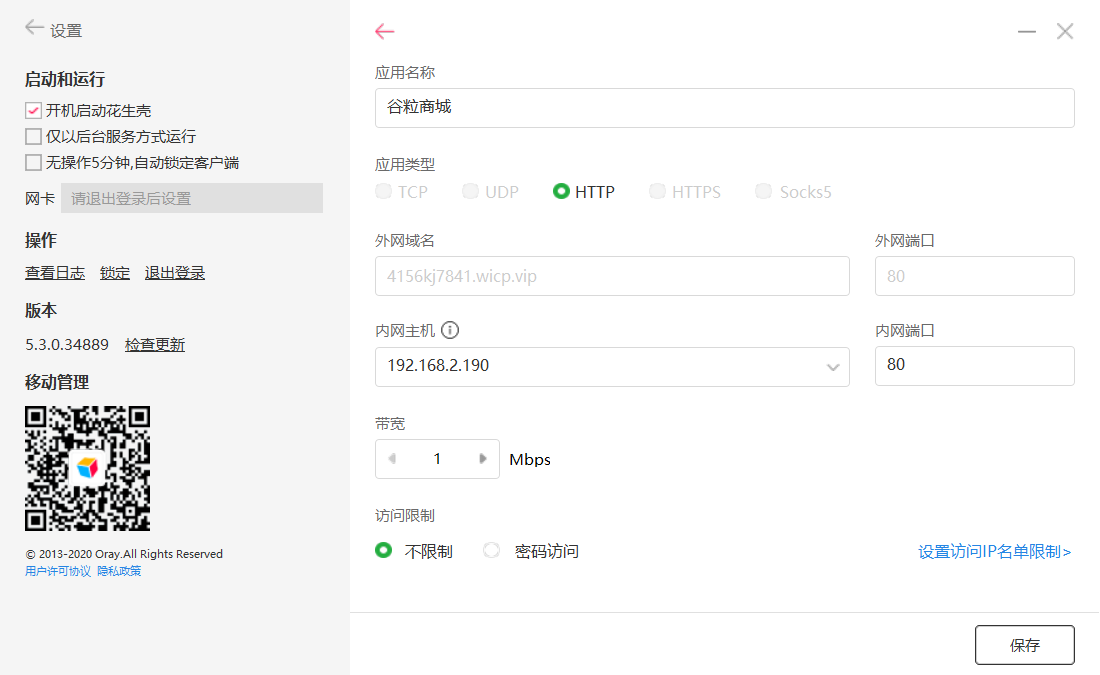Expand the 内网主机 address dropdown
This screenshot has width=1100, height=675.
(x=833, y=367)
